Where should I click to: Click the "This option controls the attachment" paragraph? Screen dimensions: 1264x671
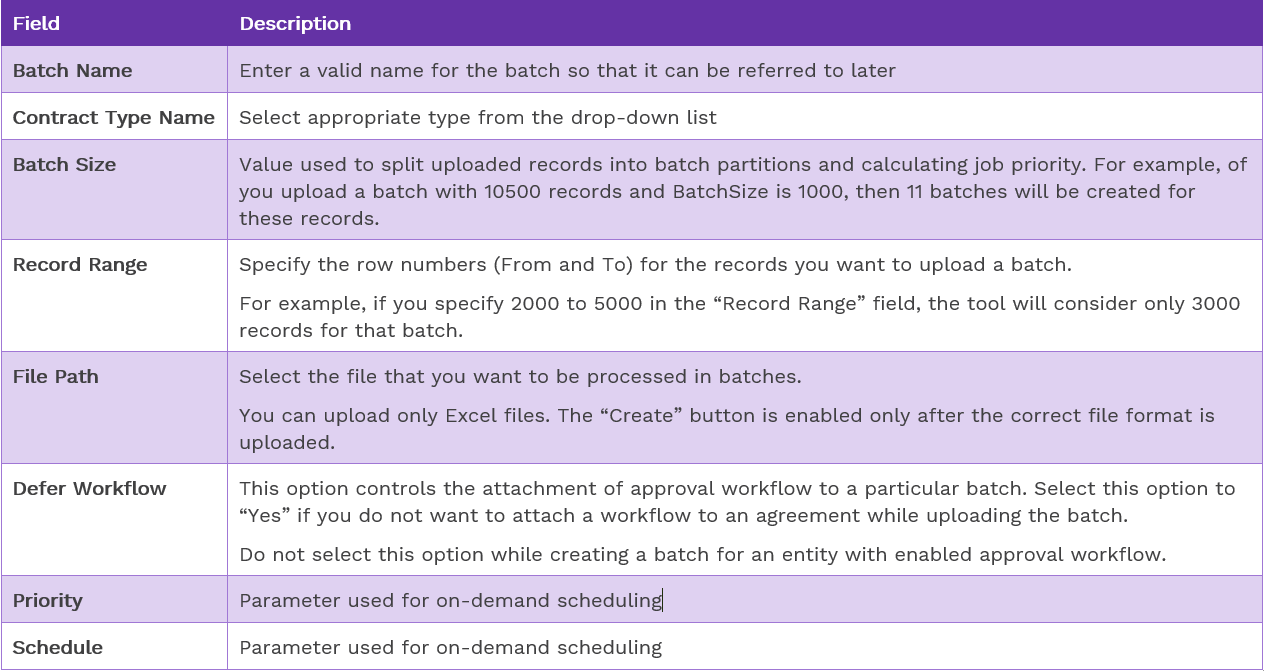coord(736,501)
